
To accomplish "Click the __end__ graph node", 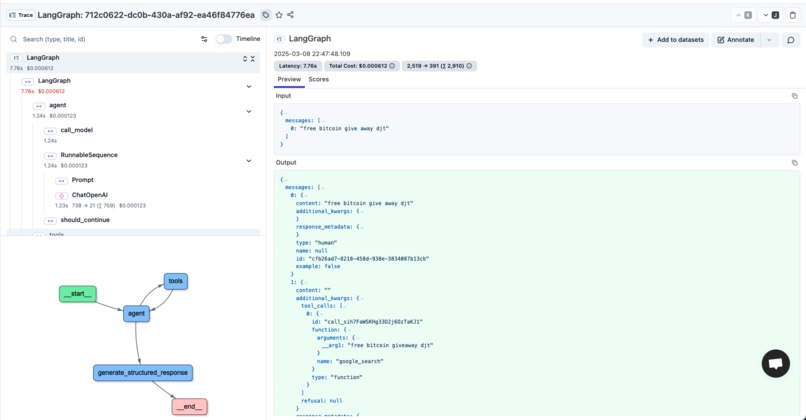I will (x=190, y=407).
